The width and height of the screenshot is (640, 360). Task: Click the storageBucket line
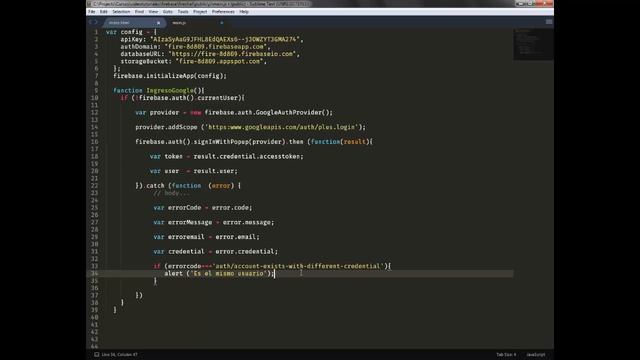193,61
